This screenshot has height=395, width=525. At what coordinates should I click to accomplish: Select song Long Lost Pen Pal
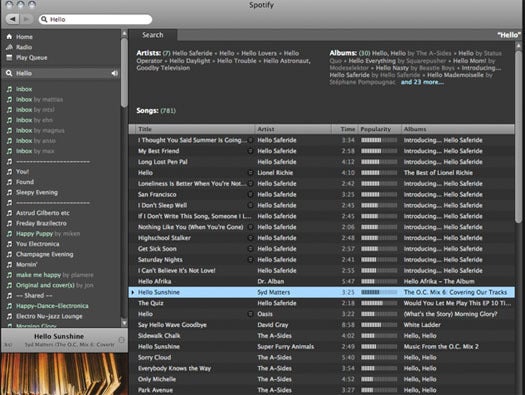tap(163, 162)
